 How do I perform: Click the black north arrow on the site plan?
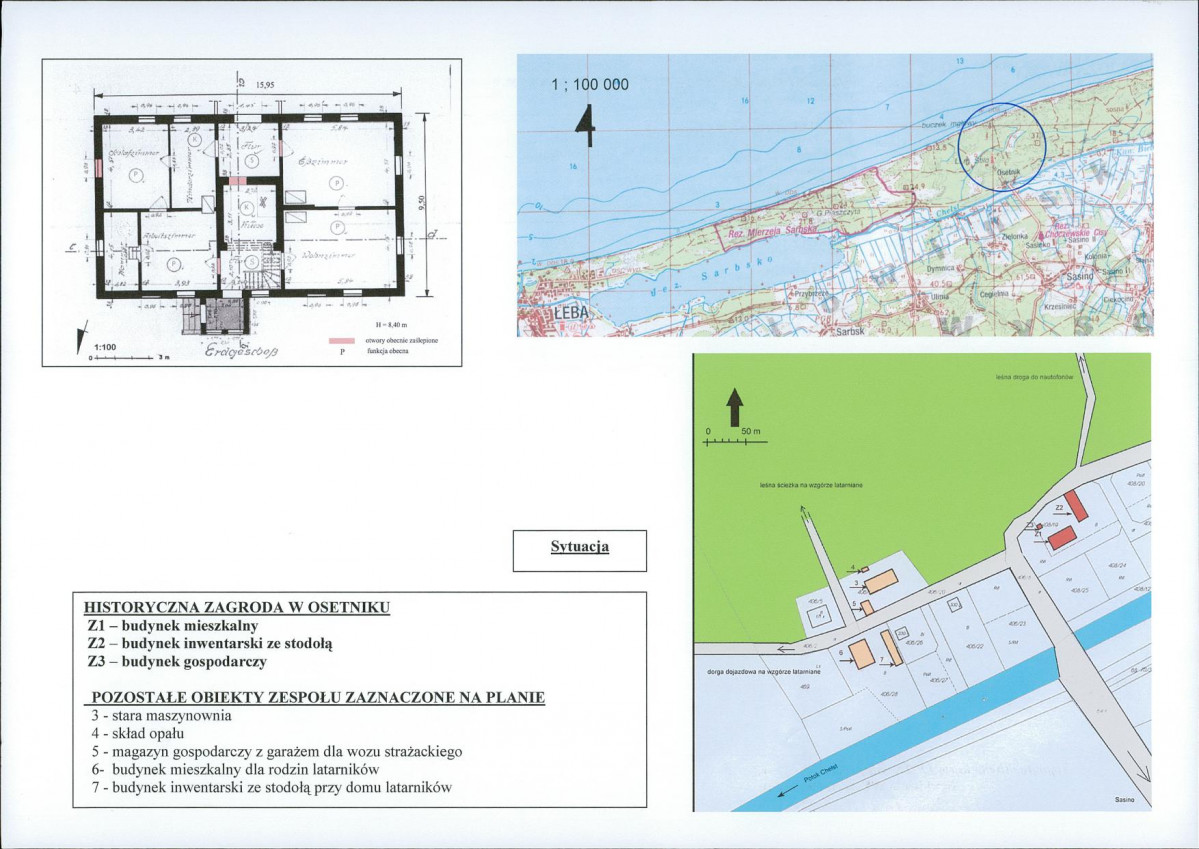pos(735,407)
